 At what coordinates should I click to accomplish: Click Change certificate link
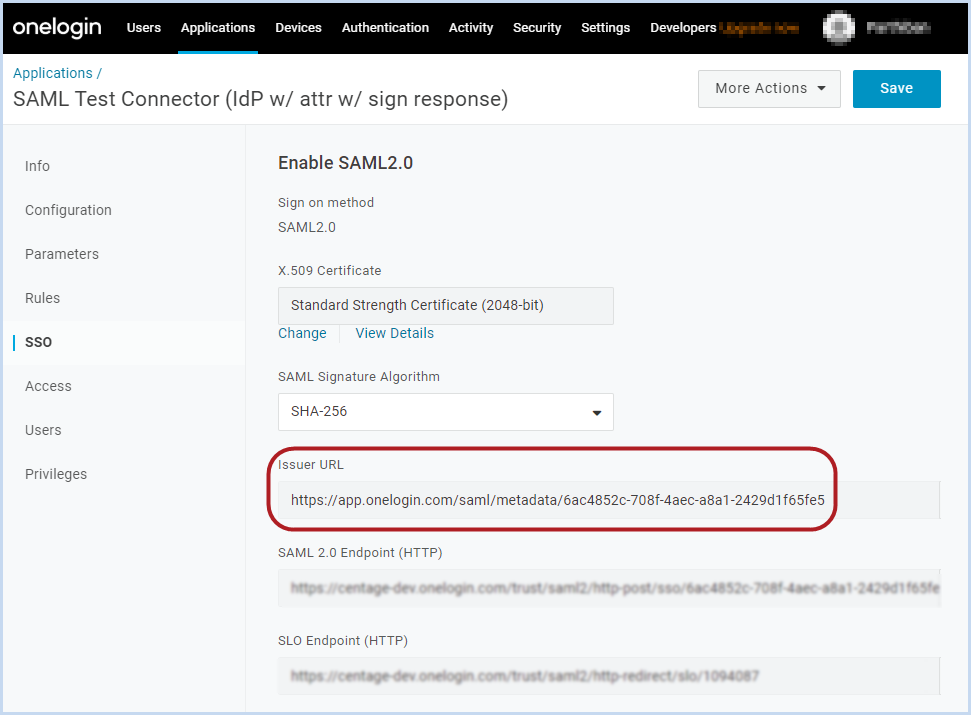pos(302,333)
